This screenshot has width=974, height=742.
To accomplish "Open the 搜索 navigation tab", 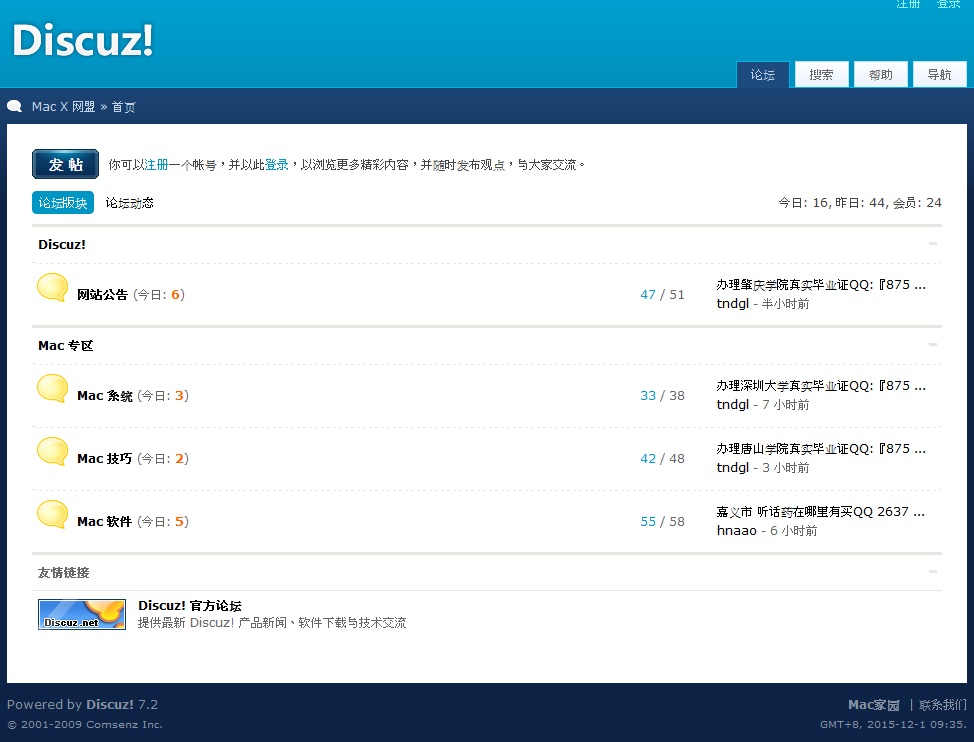I will pos(821,75).
